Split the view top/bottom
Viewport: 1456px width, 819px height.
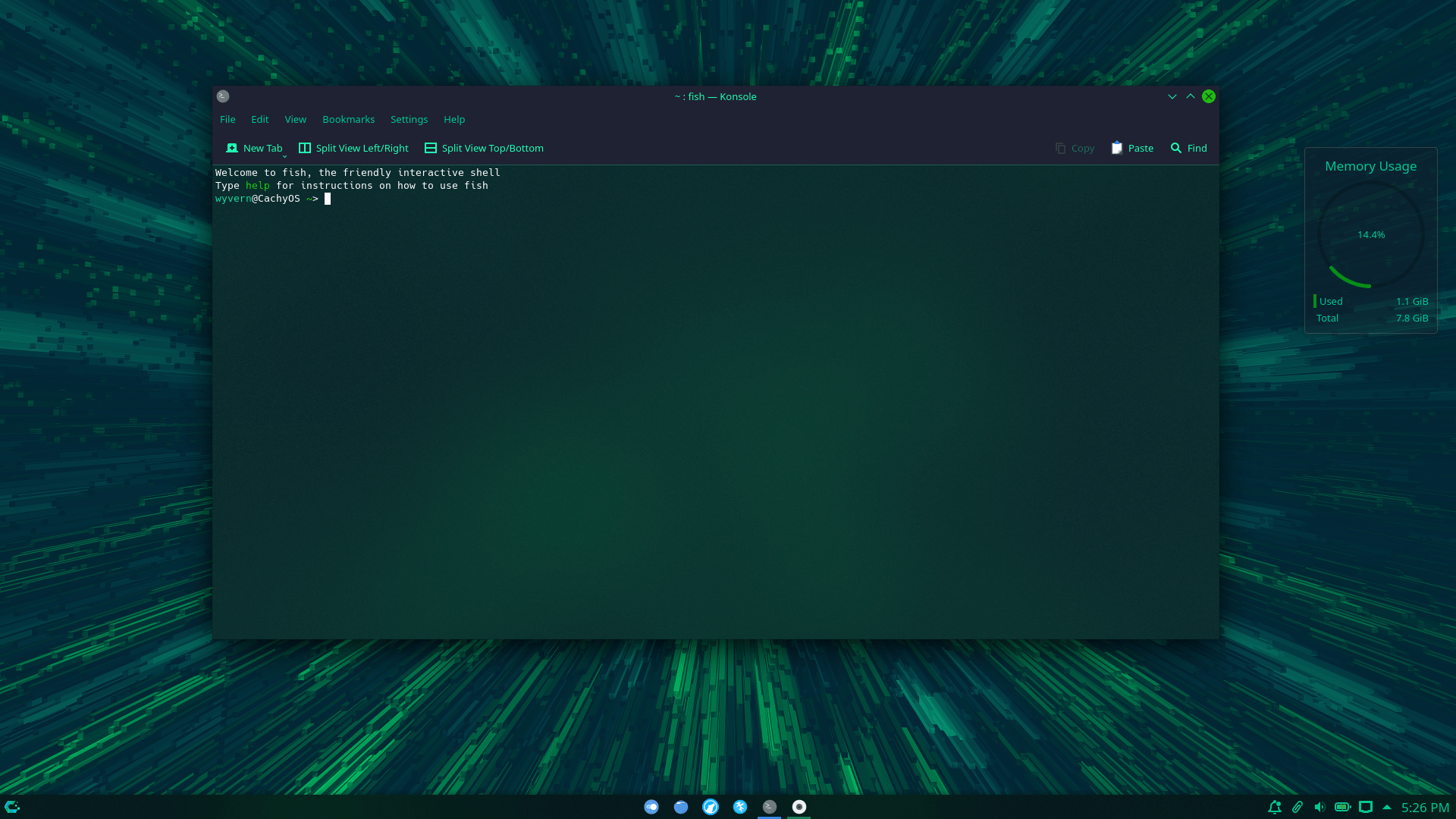coord(485,148)
